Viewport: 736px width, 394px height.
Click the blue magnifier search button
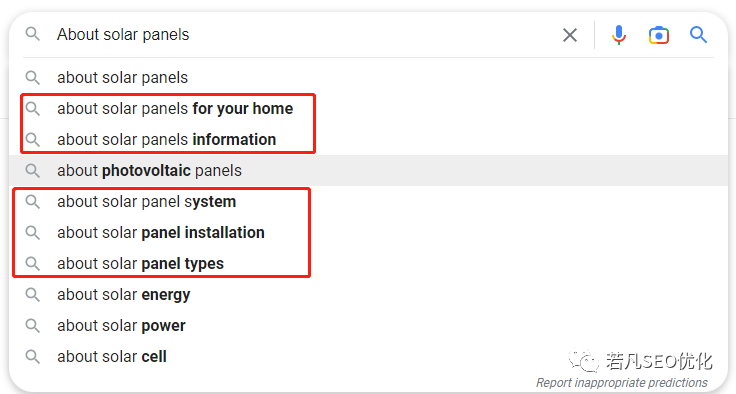coord(698,35)
